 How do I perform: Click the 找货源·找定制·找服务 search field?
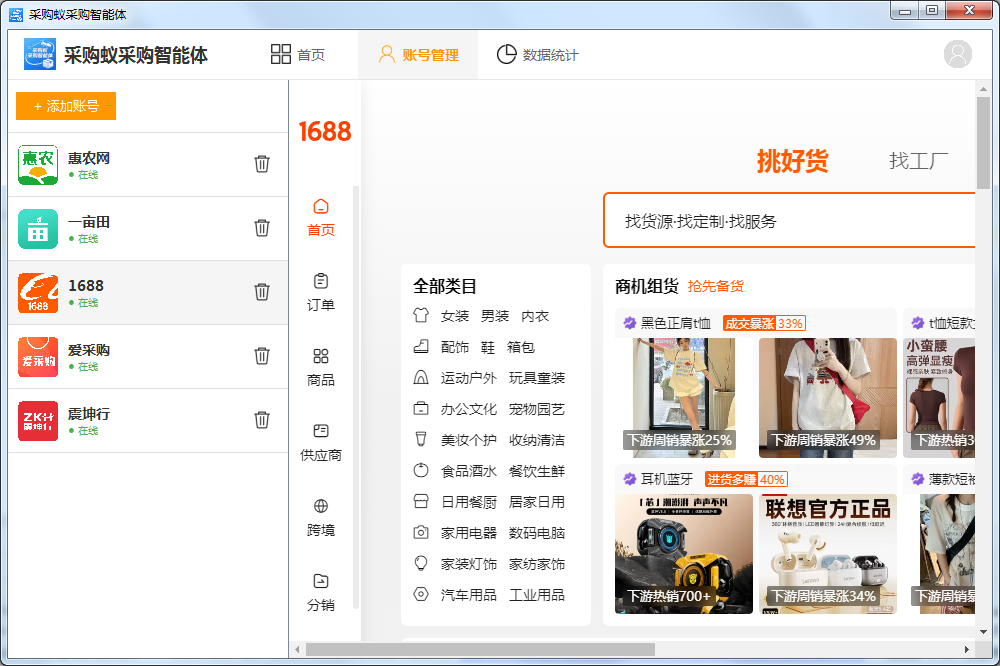click(x=790, y=221)
